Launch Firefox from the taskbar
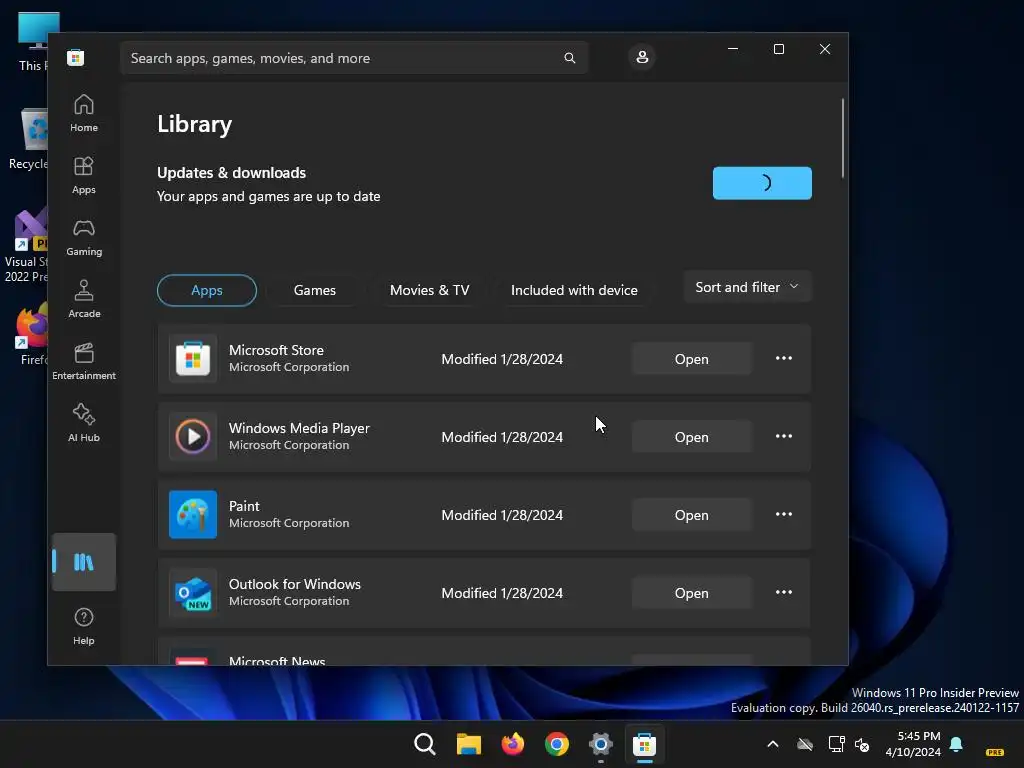The width and height of the screenshot is (1024, 768). click(x=513, y=744)
